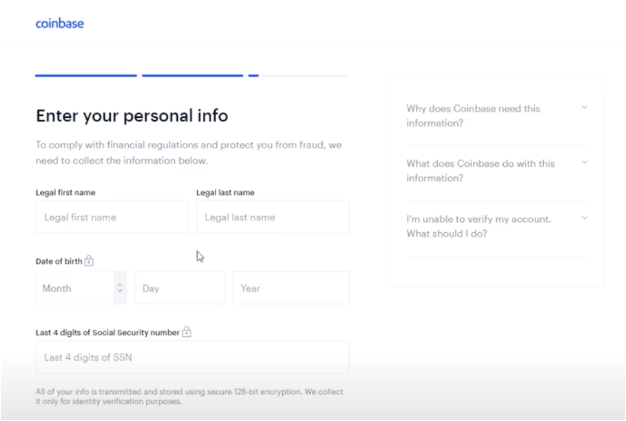Screen dimensions: 626x421
Task: Select the Day input field
Action: tap(180, 288)
